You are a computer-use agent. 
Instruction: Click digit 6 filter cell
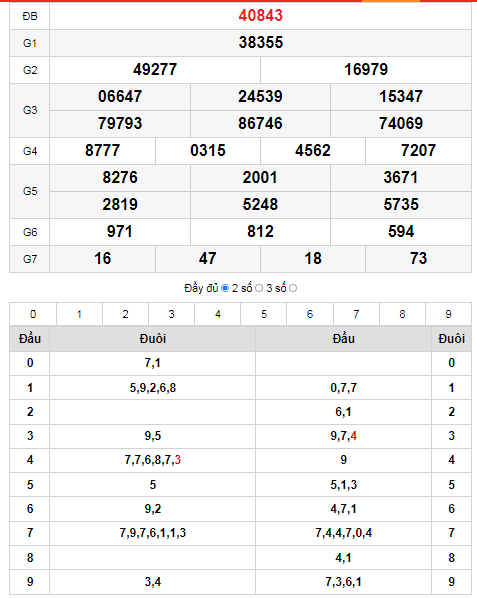[x=310, y=314]
